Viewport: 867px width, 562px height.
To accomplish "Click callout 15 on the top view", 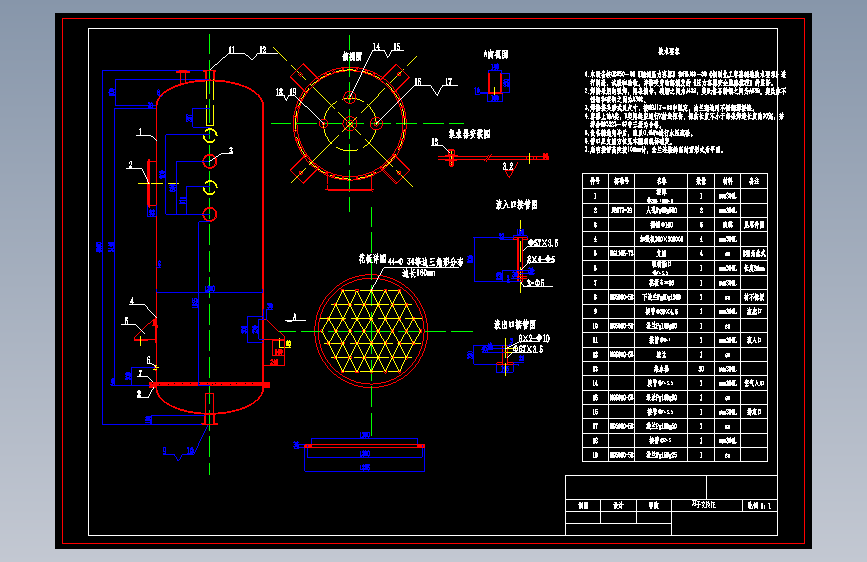I will pos(397,47).
